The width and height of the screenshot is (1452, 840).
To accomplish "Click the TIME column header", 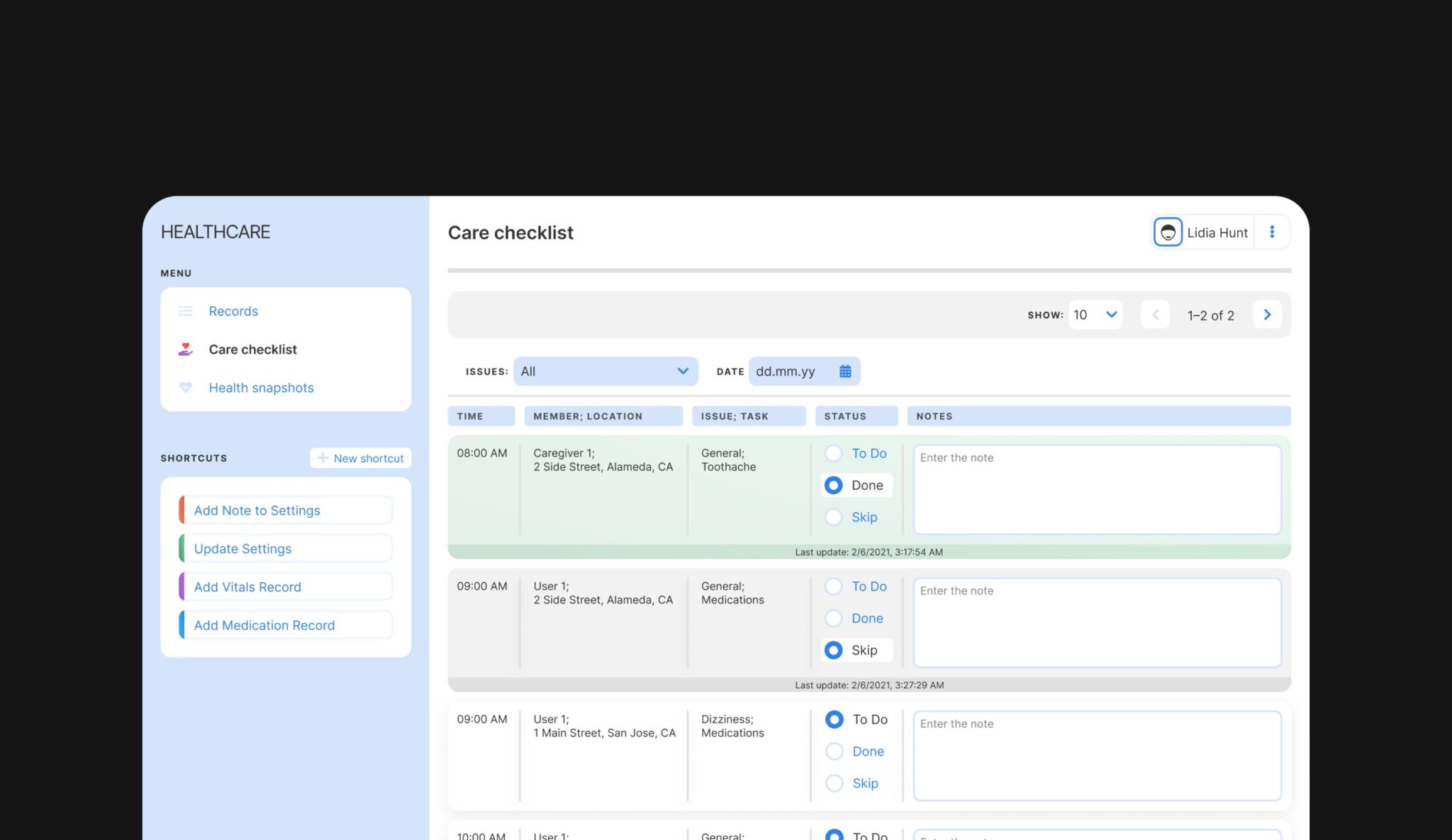I will [481, 416].
